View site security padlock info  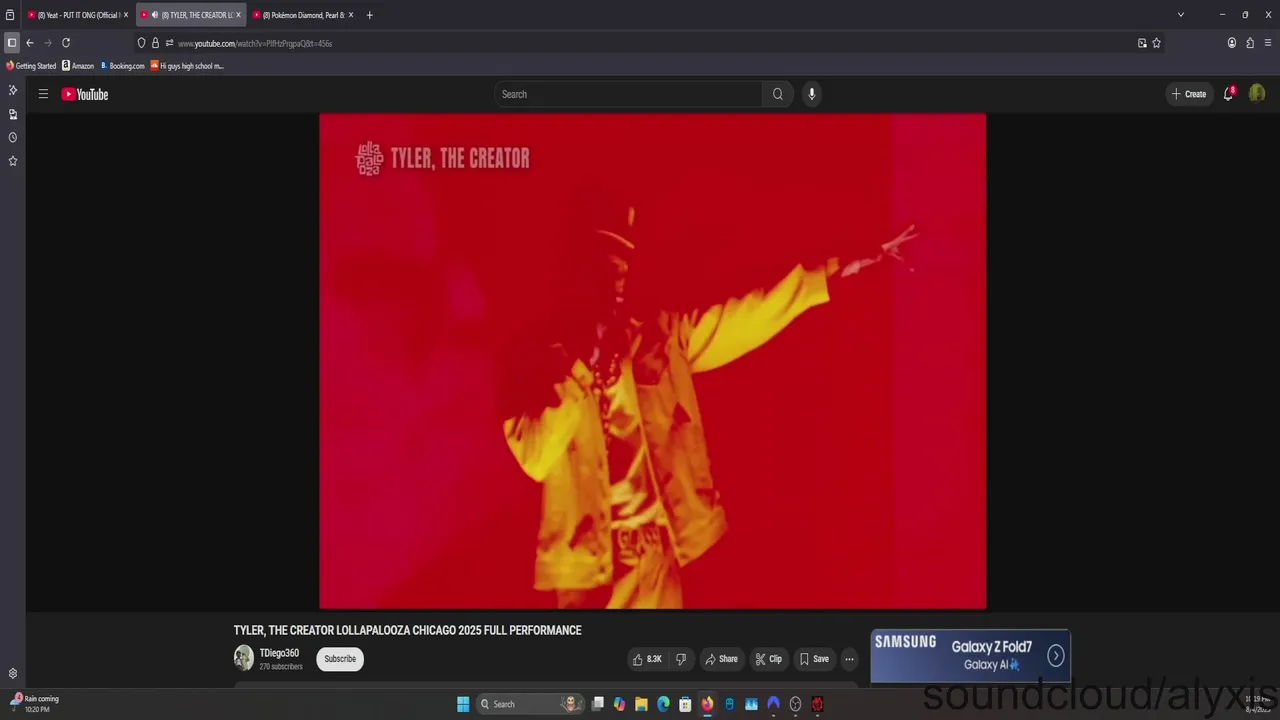(x=155, y=43)
